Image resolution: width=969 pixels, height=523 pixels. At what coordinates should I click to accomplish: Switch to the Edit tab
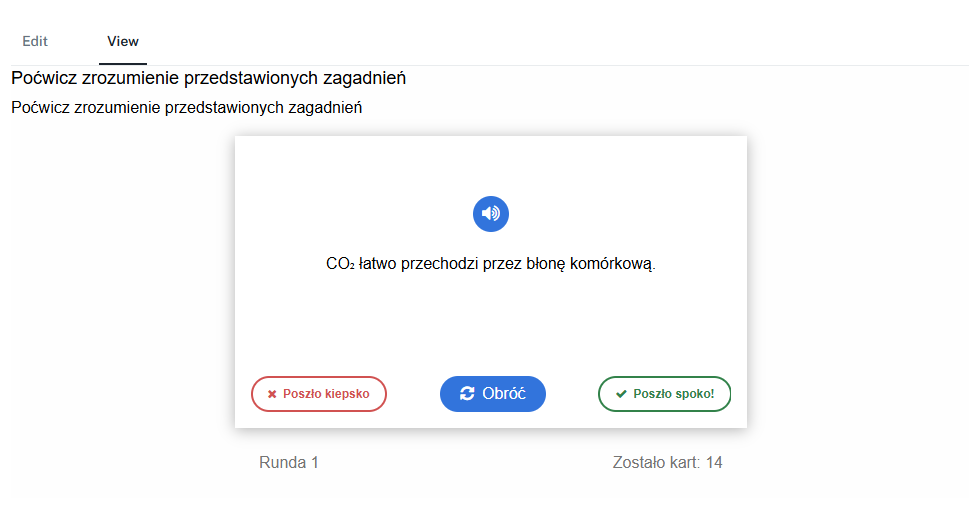pos(35,42)
